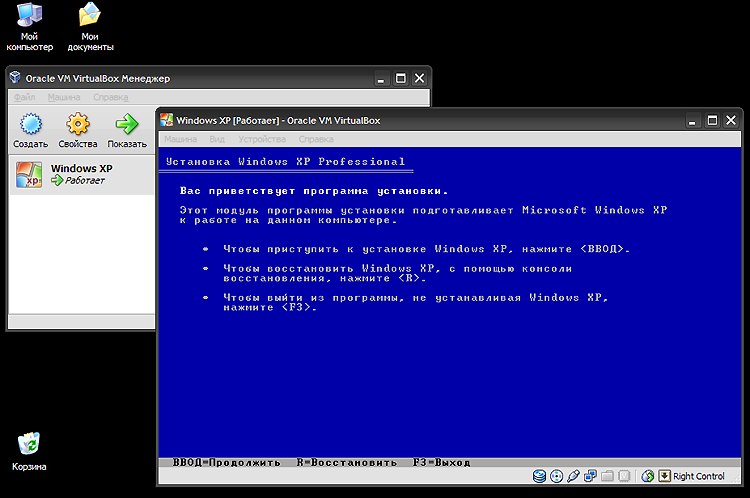Click the keyboard capture arrow next to Right Control

point(664,476)
